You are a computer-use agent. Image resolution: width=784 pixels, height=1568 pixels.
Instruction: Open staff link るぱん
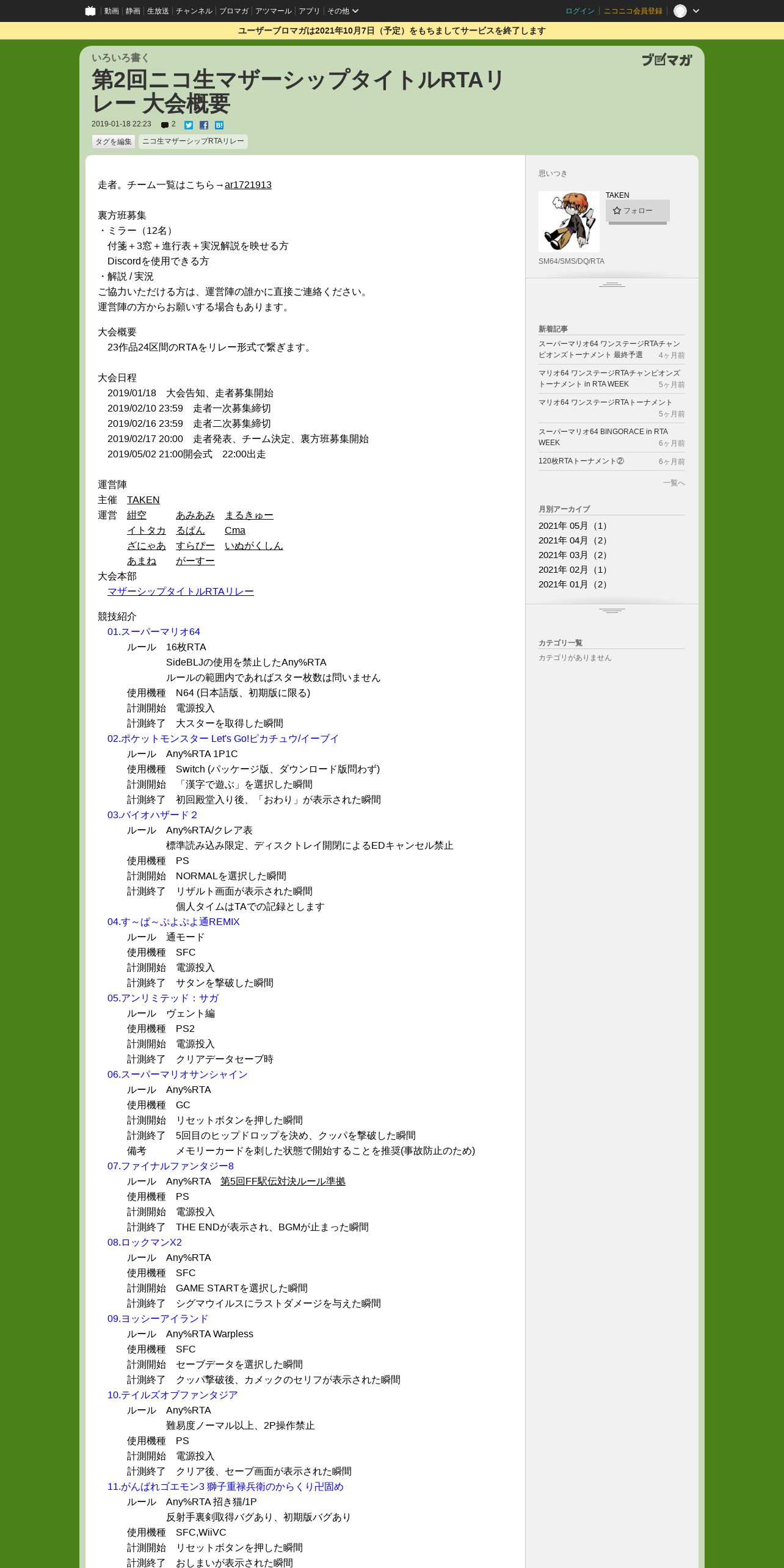191,531
